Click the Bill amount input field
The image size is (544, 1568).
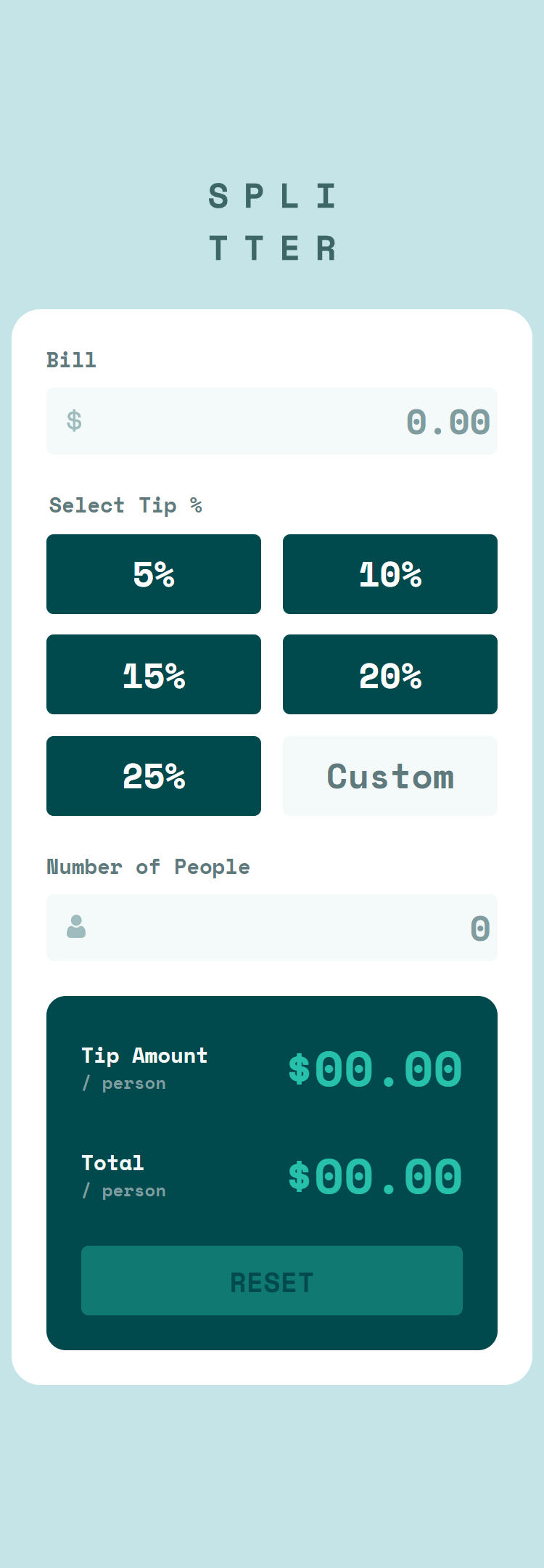coord(272,421)
